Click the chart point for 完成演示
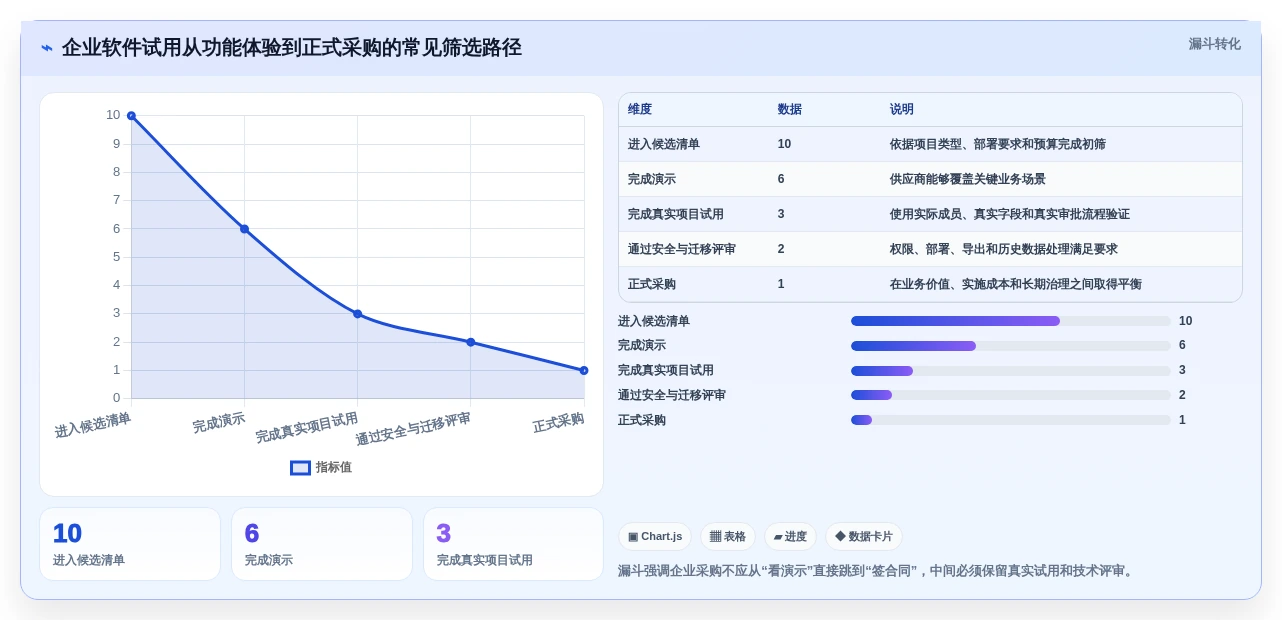1282x620 pixels. pos(244,229)
